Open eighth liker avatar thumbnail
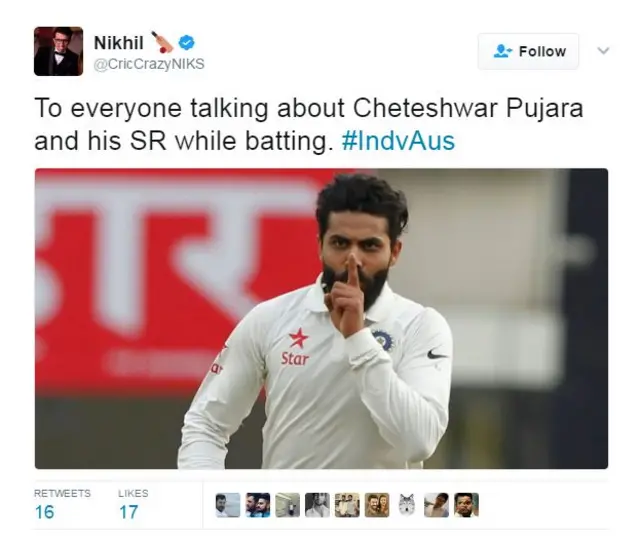The width and height of the screenshot is (640, 540). pos(437,505)
